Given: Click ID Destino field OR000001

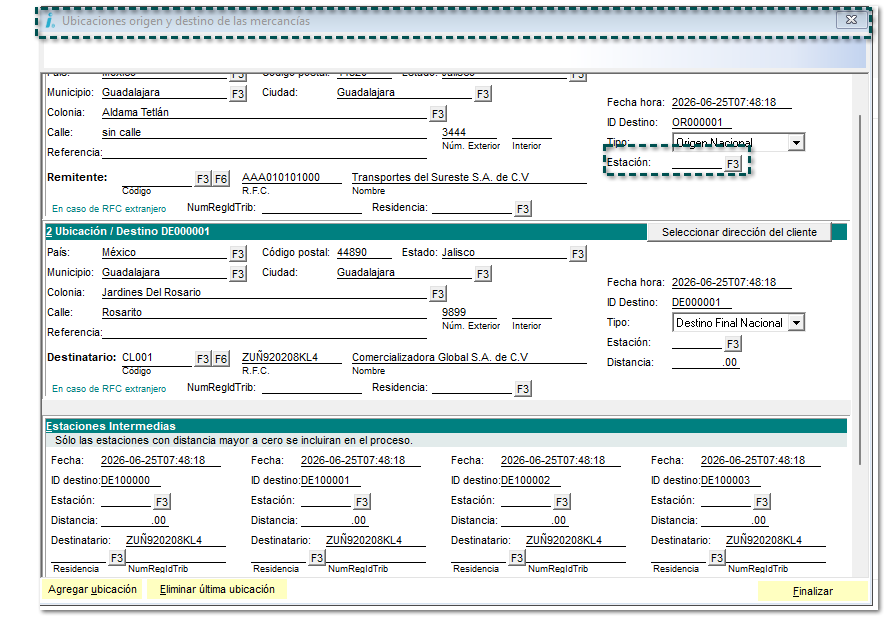Looking at the screenshot, I should click(701, 123).
